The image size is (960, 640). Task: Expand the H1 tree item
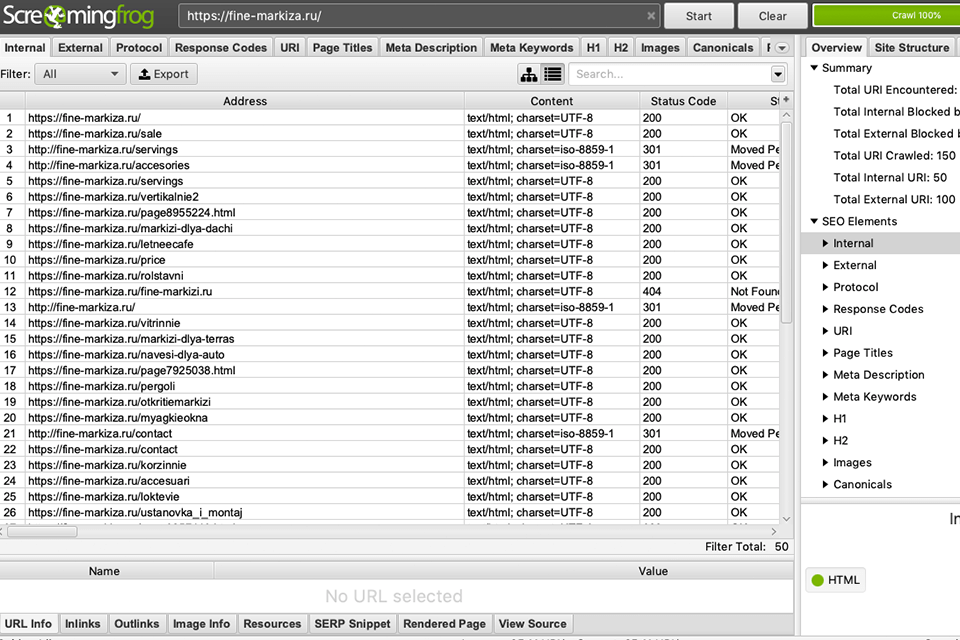pyautogui.click(x=825, y=419)
